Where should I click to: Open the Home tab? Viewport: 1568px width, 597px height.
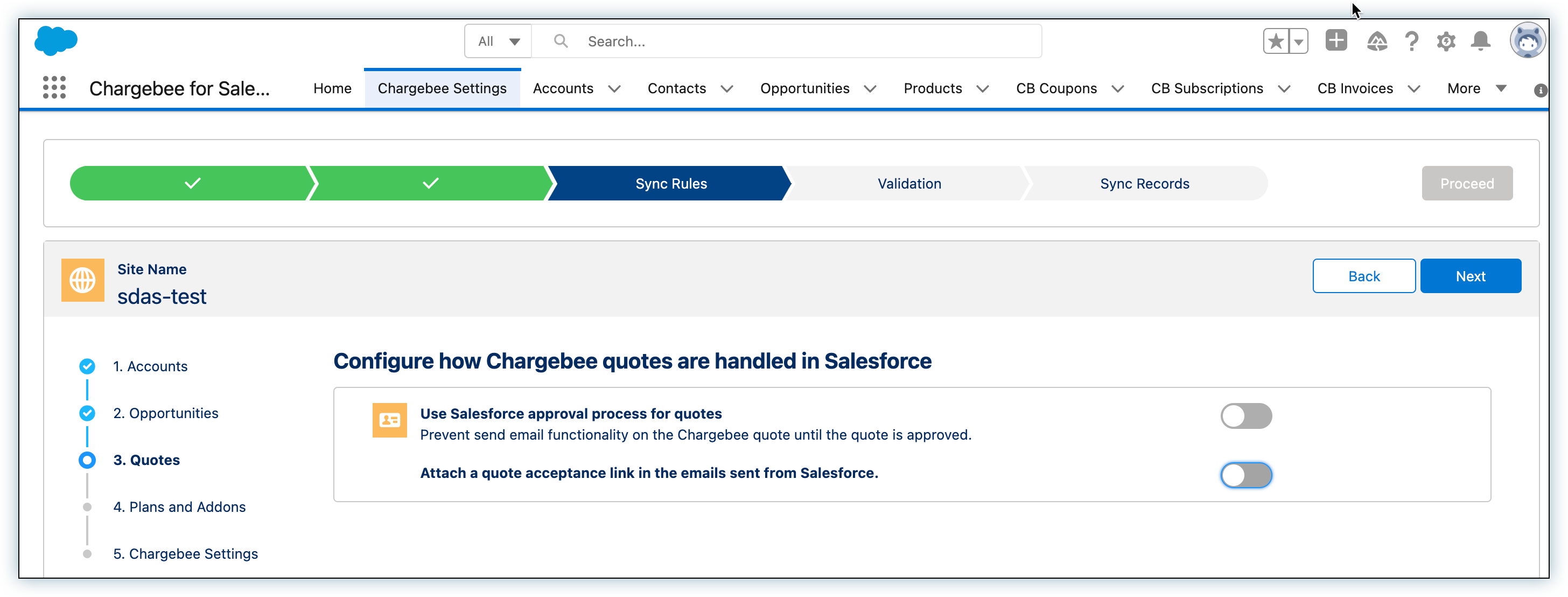[x=332, y=88]
